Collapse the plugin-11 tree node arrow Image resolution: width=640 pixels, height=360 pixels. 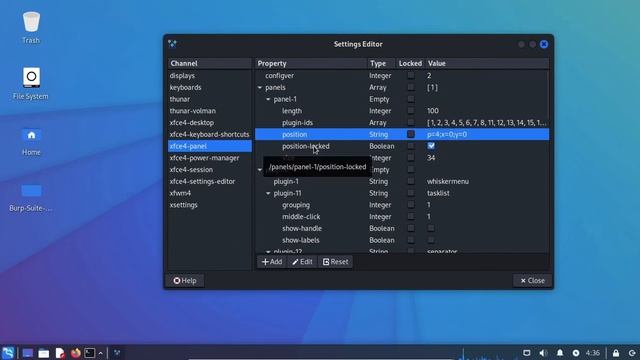point(268,193)
